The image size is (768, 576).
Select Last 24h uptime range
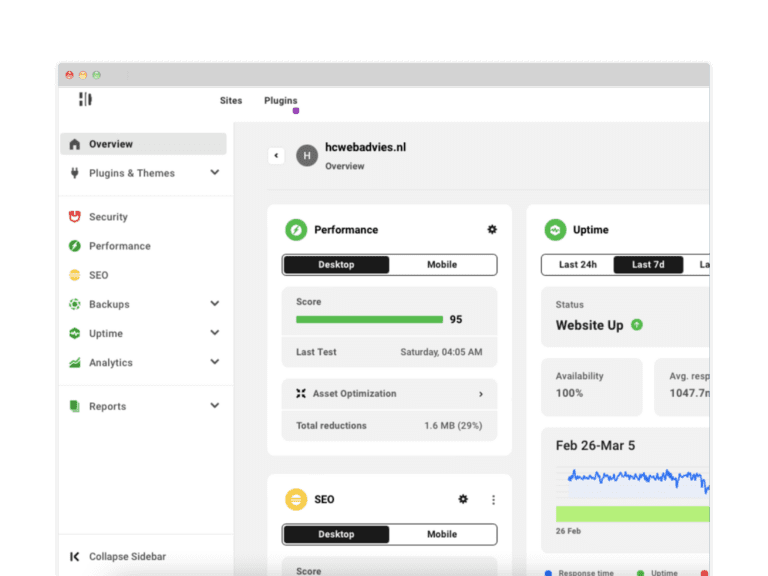pos(578,264)
